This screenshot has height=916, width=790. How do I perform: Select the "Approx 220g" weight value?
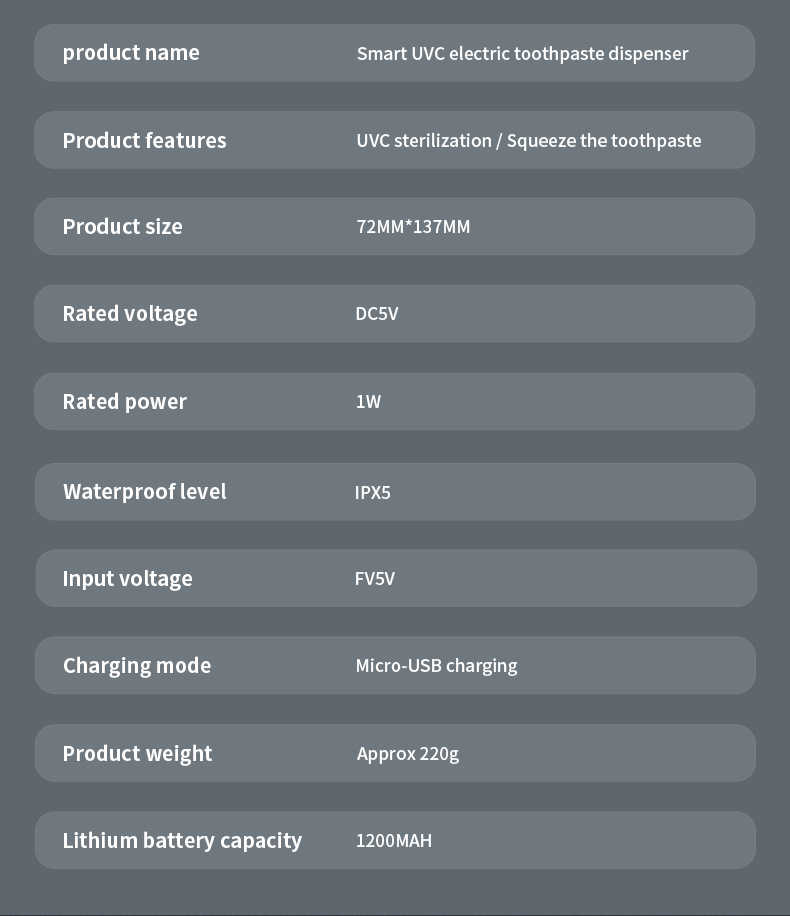point(407,754)
